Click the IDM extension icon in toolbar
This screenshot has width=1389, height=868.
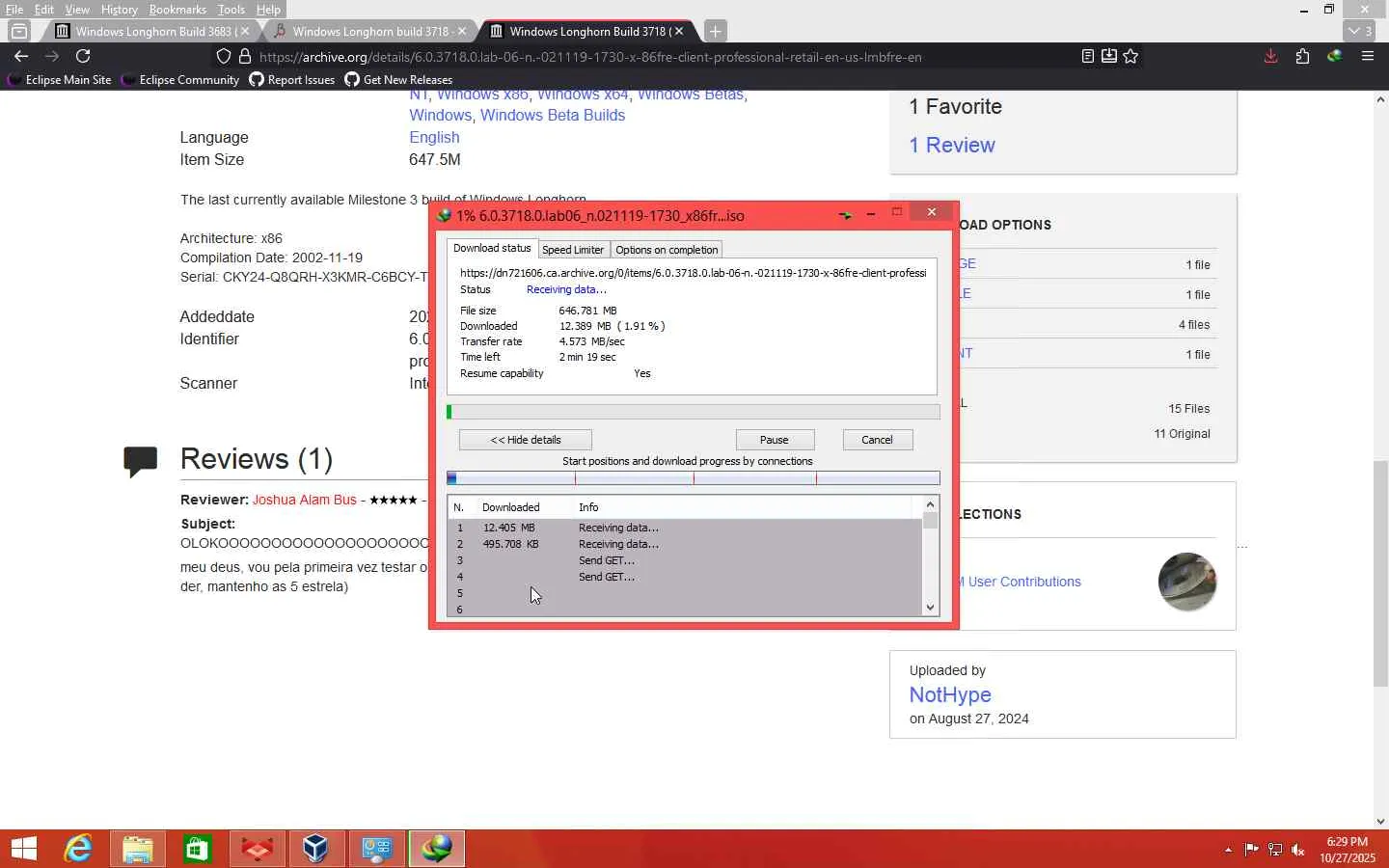tap(1335, 57)
